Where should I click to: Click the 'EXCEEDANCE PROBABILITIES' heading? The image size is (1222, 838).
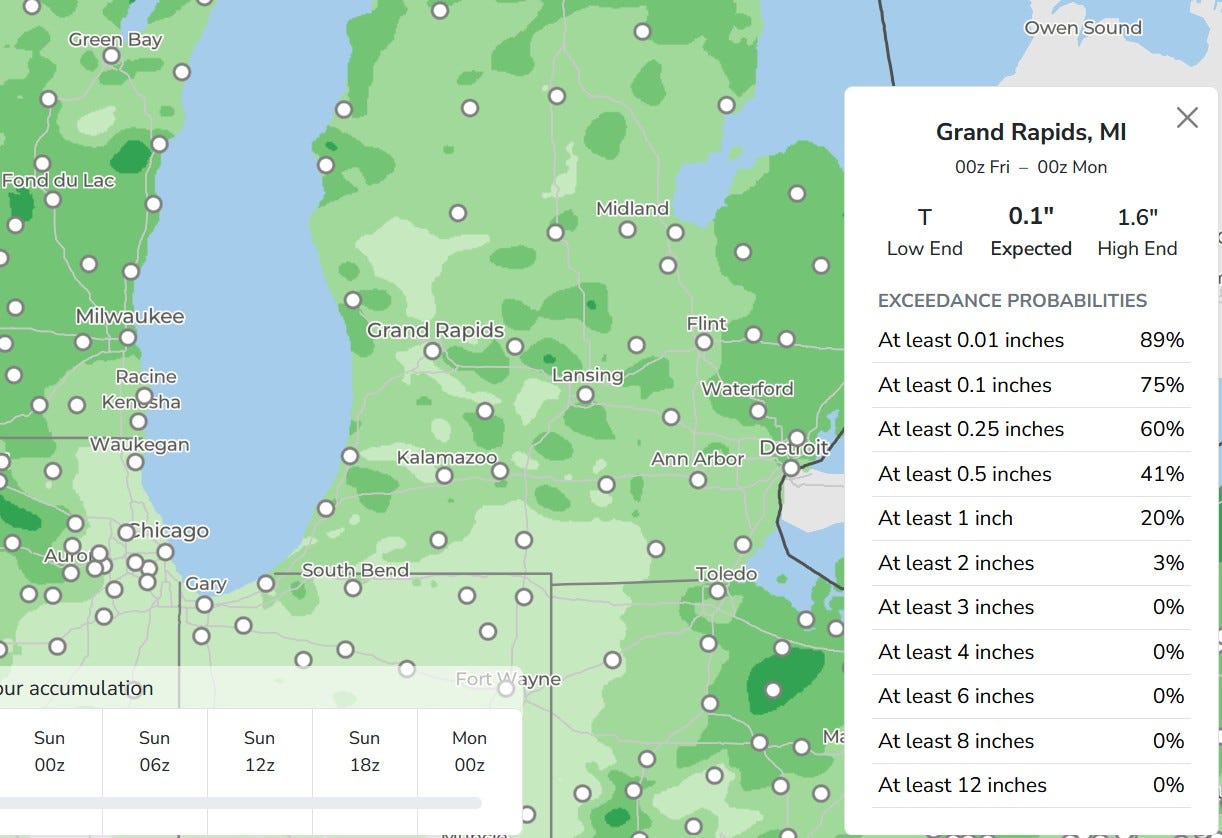tap(1012, 301)
